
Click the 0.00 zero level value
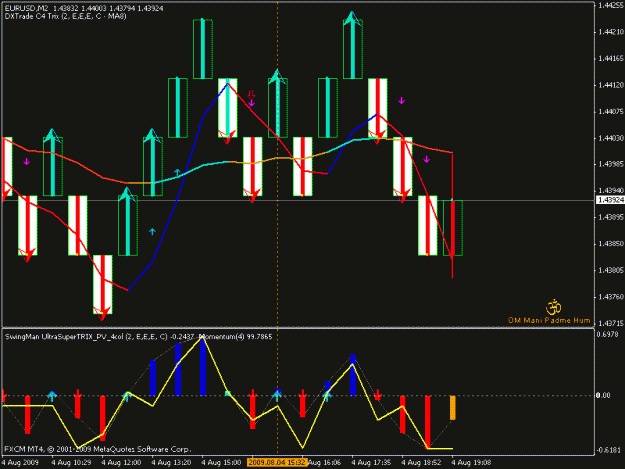click(603, 395)
